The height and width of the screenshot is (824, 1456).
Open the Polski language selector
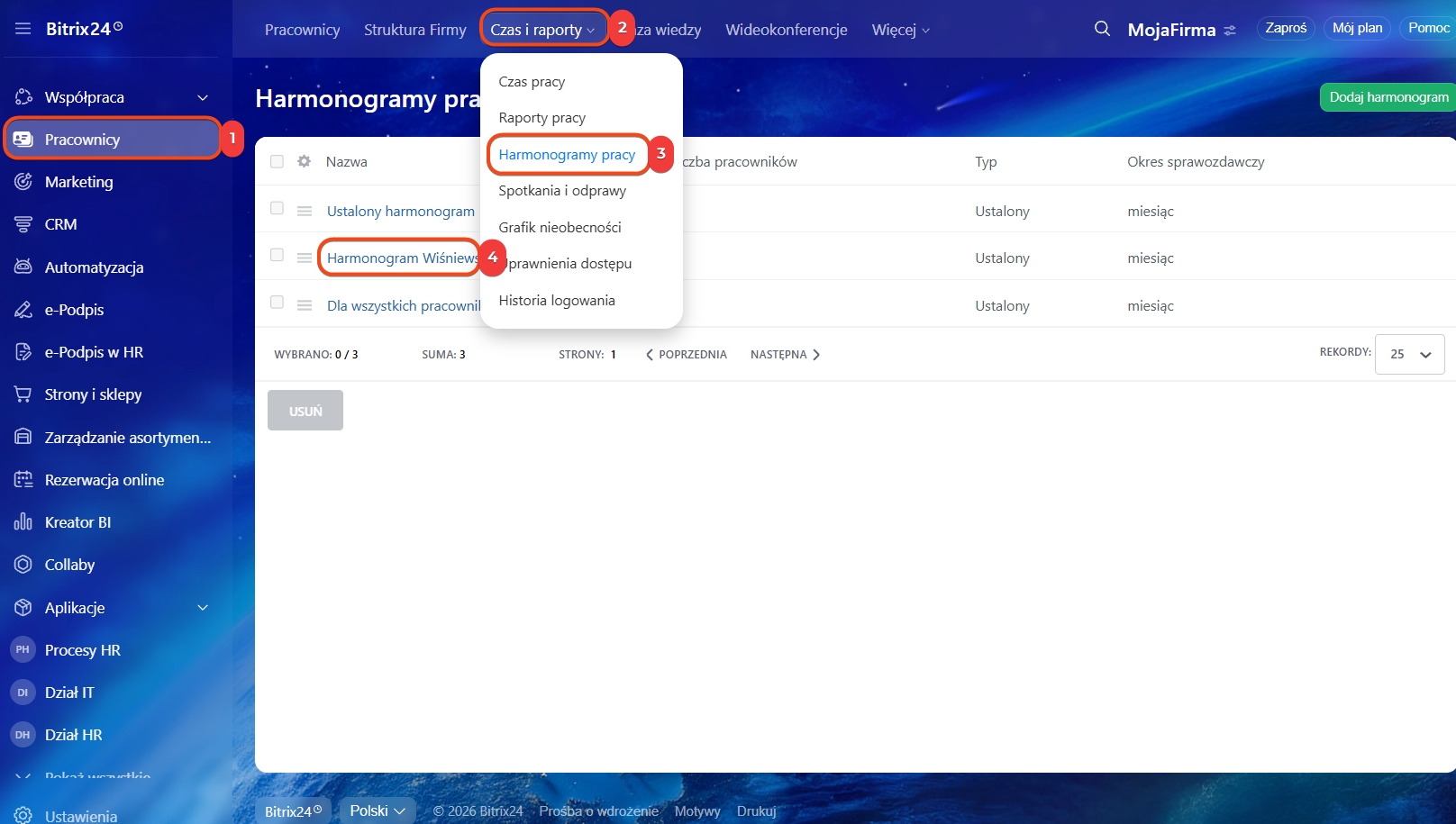pyautogui.click(x=378, y=810)
